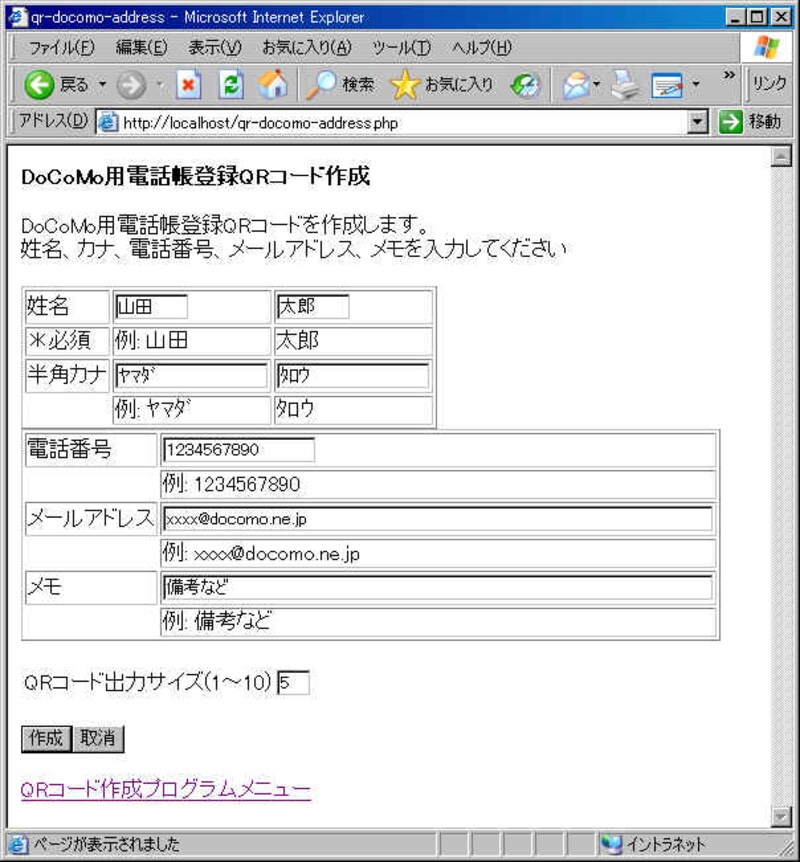Open the ツール(T) menu

[401, 48]
